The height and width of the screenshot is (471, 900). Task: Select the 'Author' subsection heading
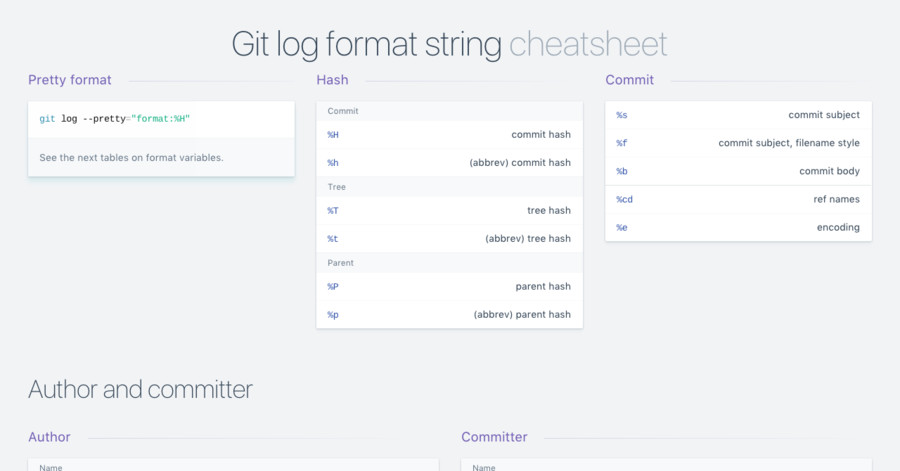(49, 437)
